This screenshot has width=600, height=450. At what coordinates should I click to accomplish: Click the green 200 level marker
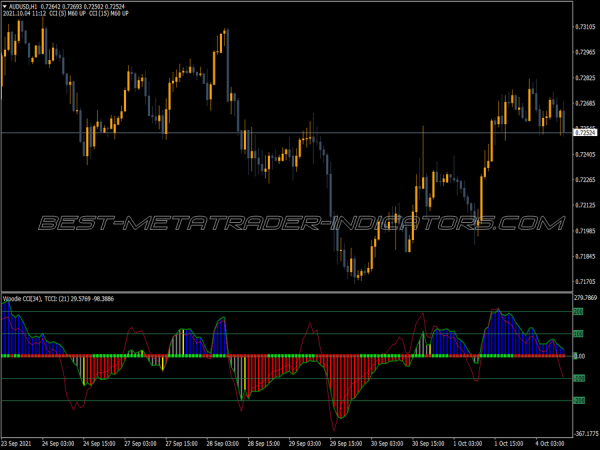pos(578,311)
